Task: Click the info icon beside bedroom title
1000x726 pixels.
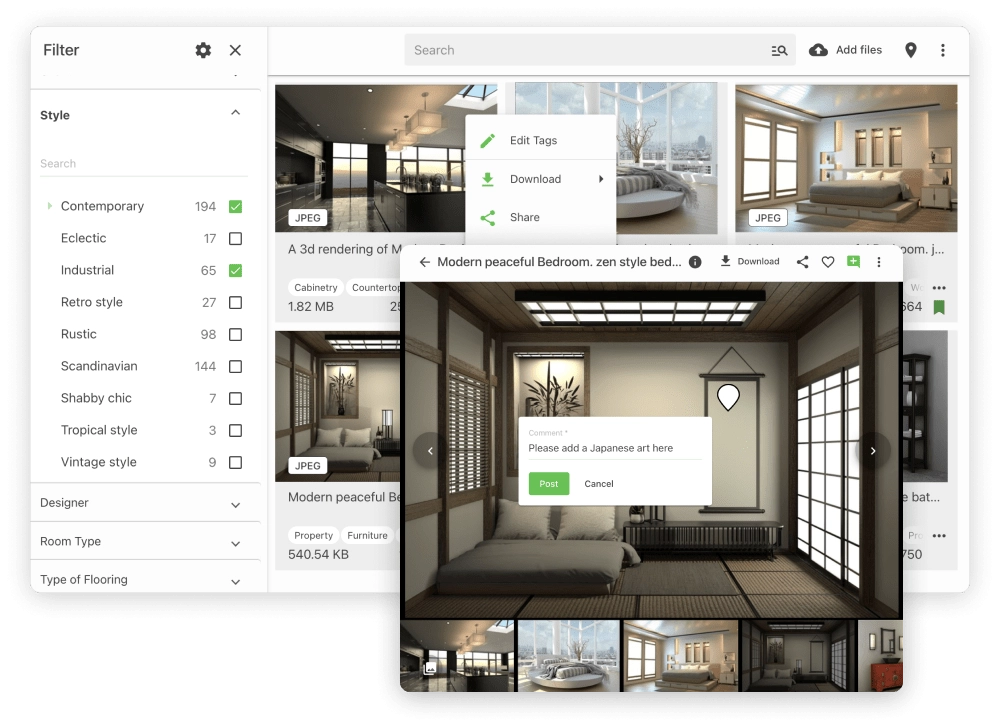Action: click(x=695, y=262)
